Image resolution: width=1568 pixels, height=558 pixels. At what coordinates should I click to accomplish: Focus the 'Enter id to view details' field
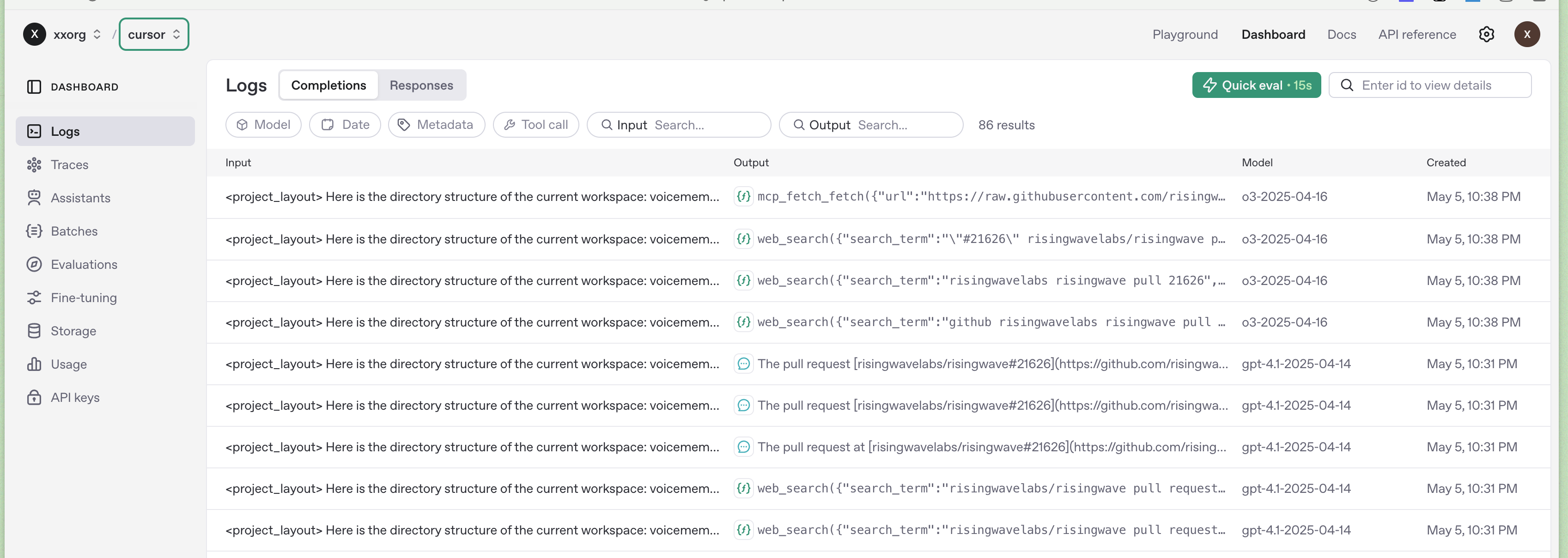click(1430, 85)
